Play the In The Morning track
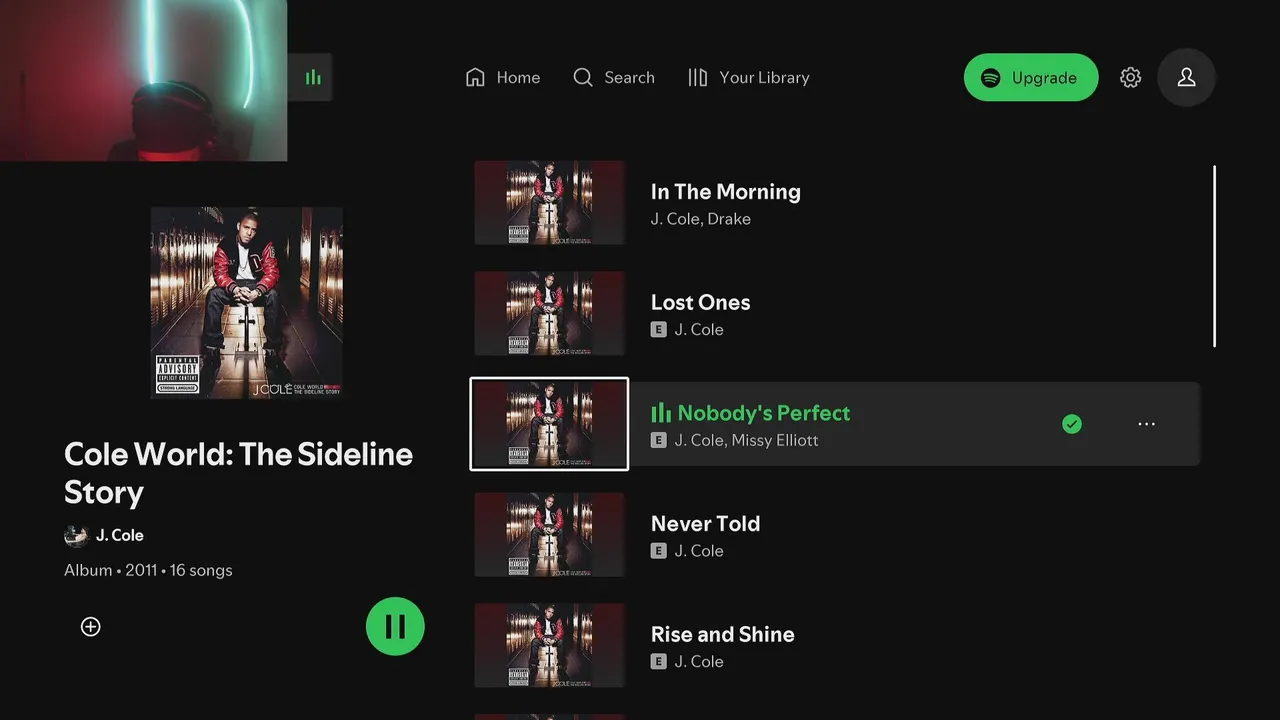The width and height of the screenshot is (1280, 720). [x=837, y=203]
